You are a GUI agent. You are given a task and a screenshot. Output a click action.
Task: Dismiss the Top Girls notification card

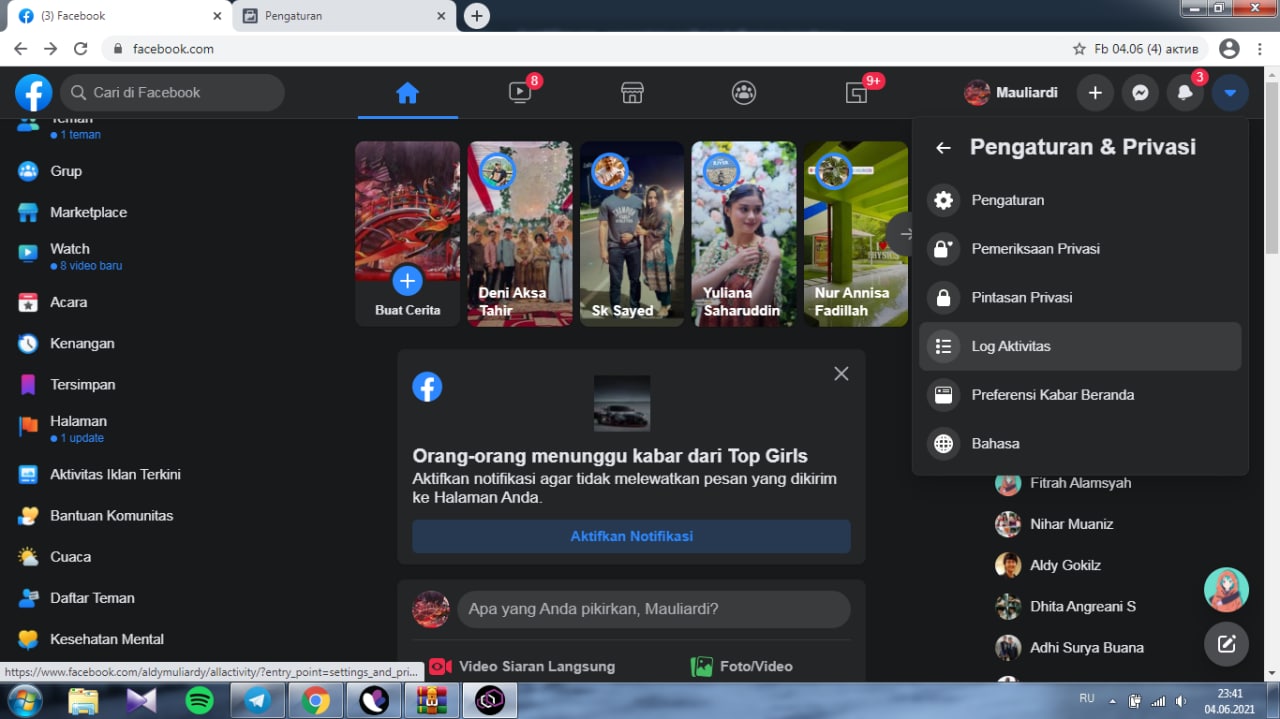tap(841, 373)
